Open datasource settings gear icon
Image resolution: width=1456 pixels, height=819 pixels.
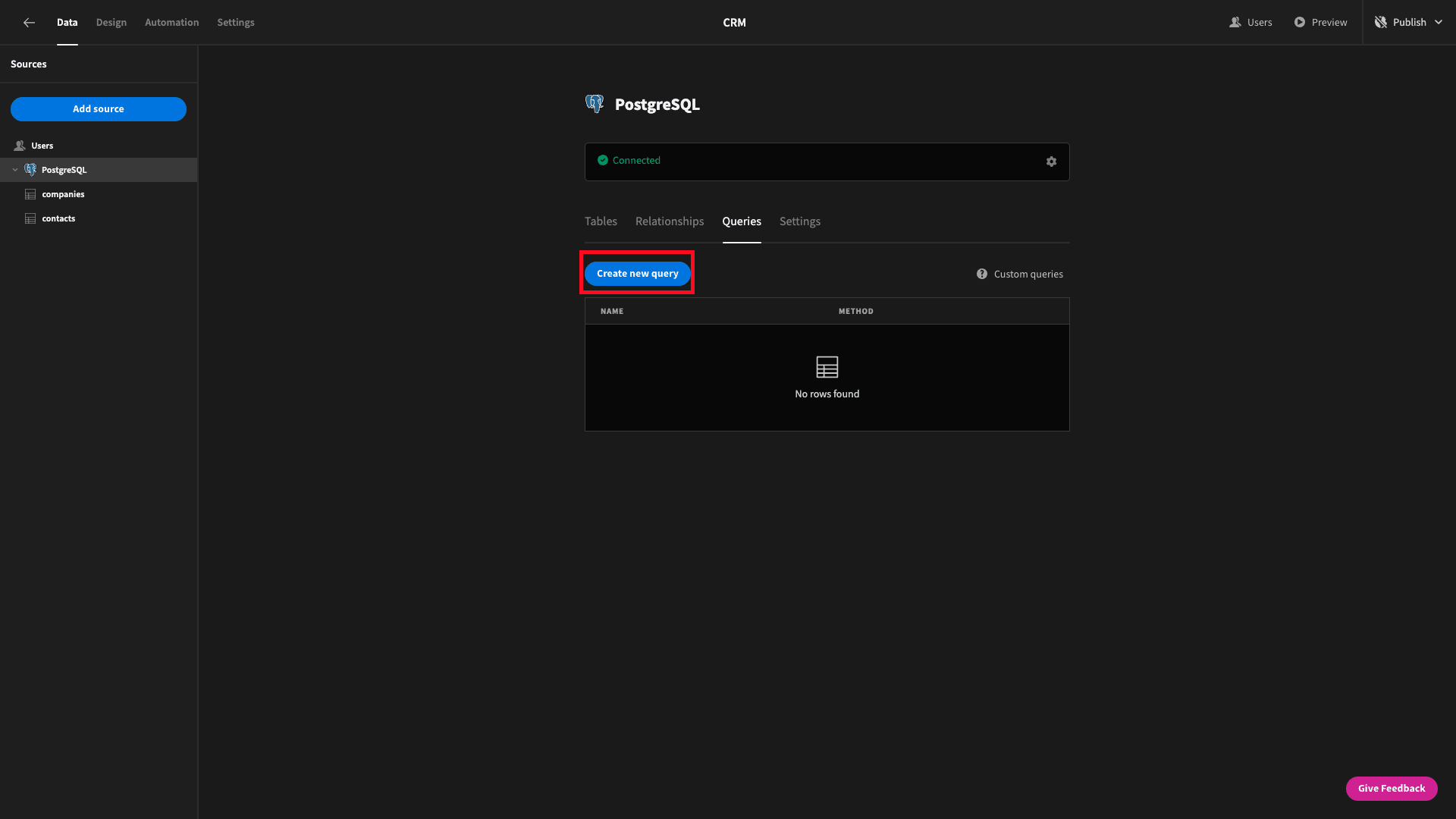(x=1051, y=162)
